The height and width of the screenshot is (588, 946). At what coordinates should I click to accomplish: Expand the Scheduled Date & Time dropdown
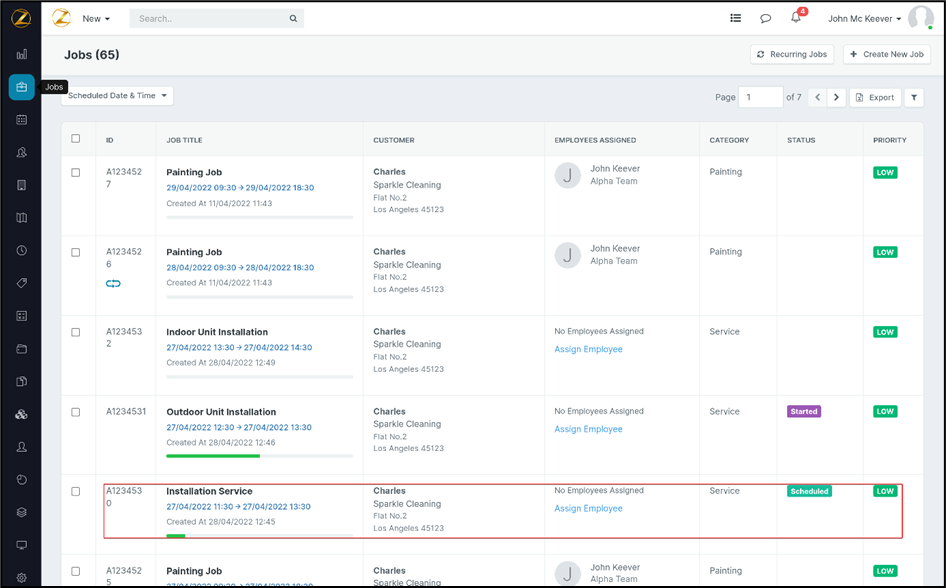[x=117, y=96]
